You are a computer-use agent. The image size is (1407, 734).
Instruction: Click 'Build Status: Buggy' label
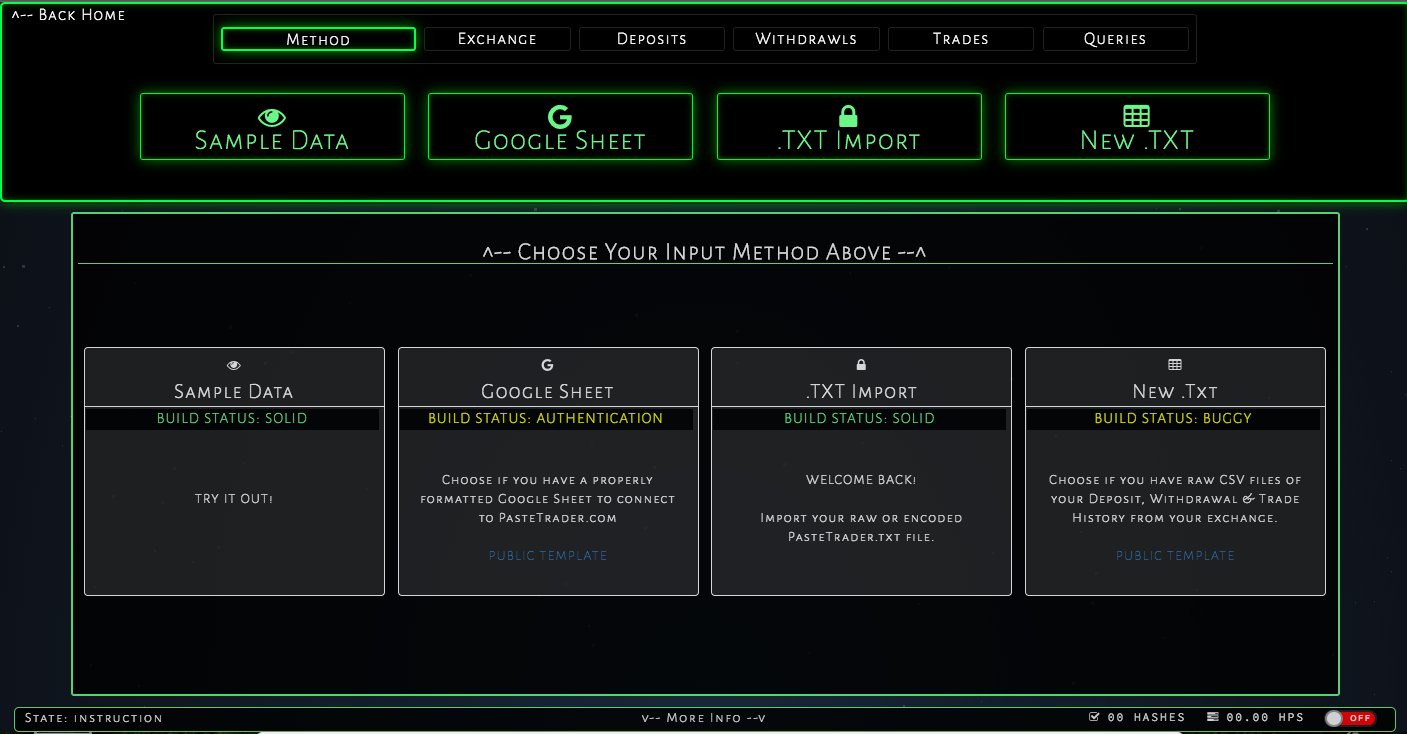[x=1173, y=419]
